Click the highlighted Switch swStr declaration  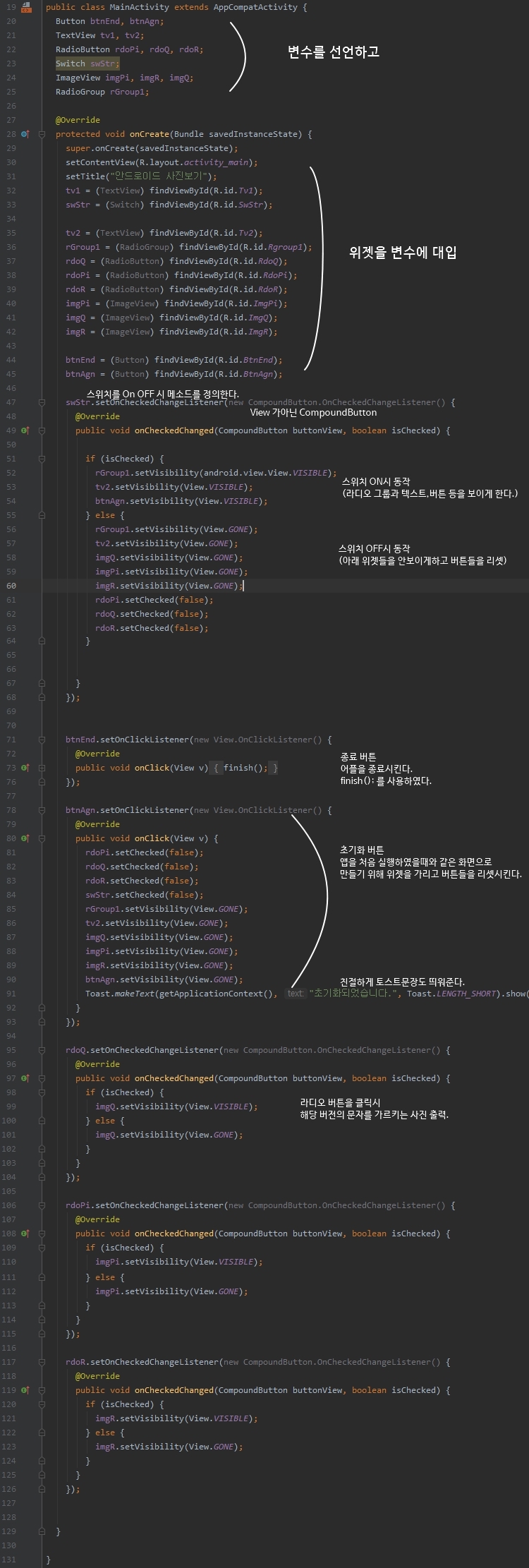click(87, 64)
